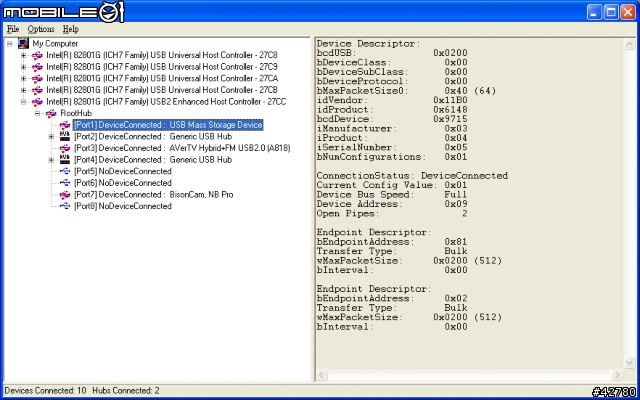Click the USB icon for controller 27CB
The width and height of the screenshot is (640, 400).
pyautogui.click(x=37, y=90)
